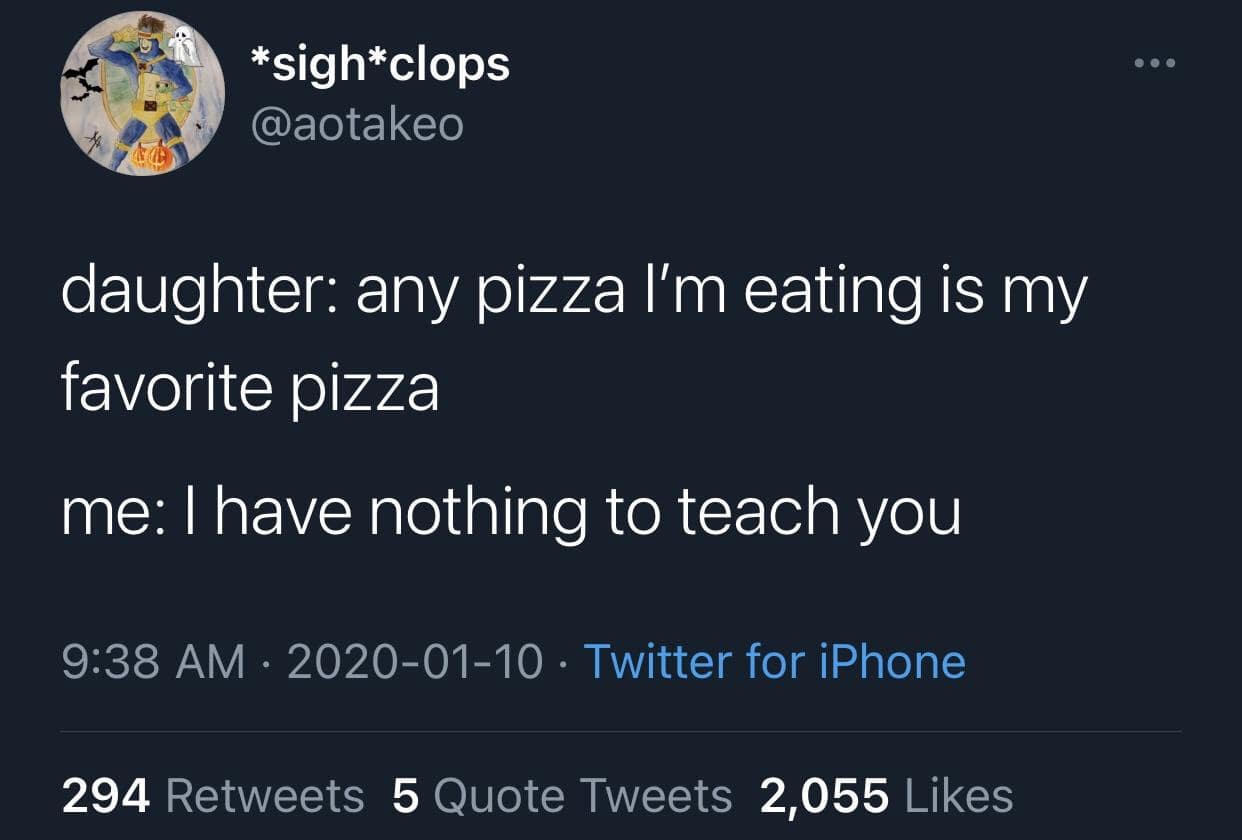The width and height of the screenshot is (1242, 840).
Task: Click the "daughter: any pizza" tweet line
Action: (x=573, y=294)
